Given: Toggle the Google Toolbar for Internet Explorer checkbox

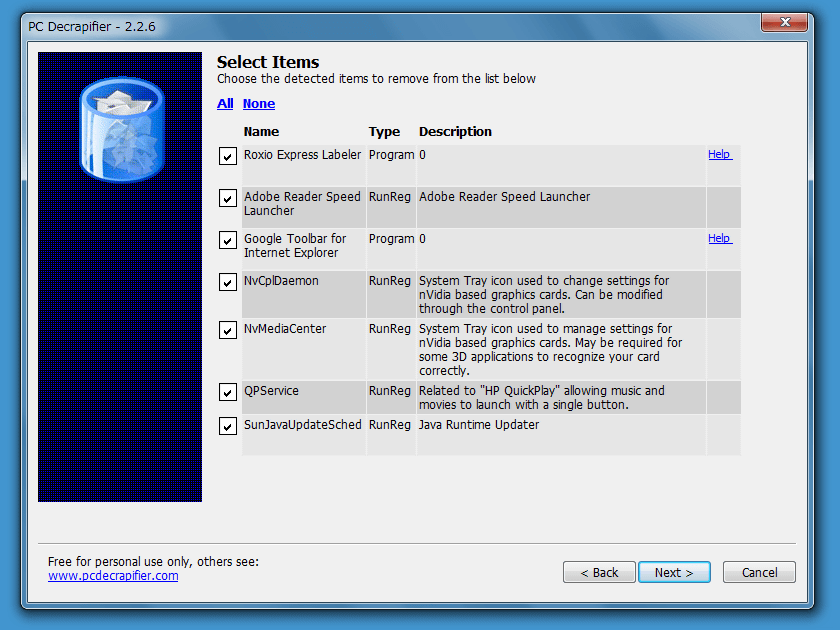Looking at the screenshot, I should pos(228,240).
